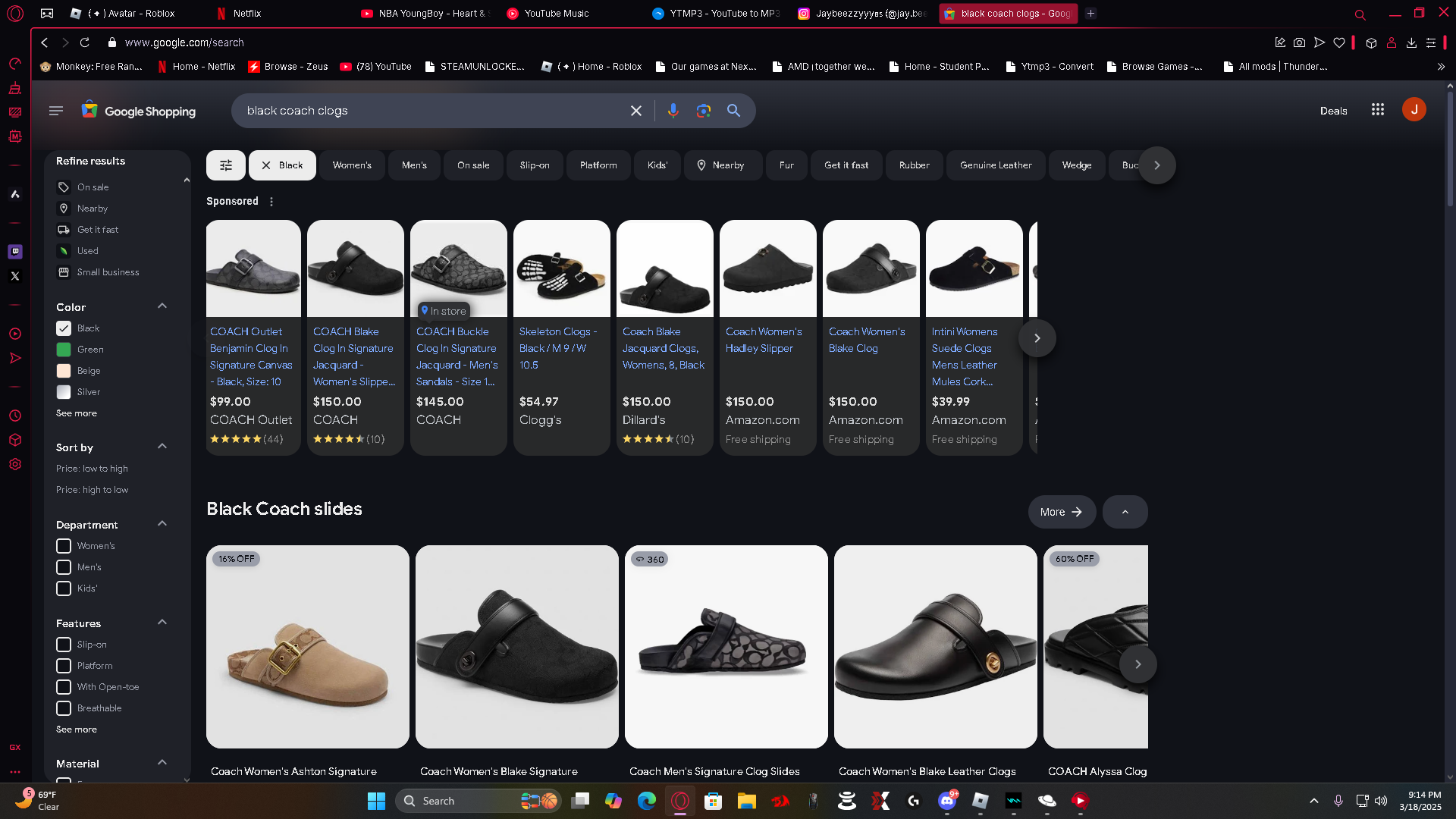
Task: Enable the Platform feature filter
Action: coord(64,666)
